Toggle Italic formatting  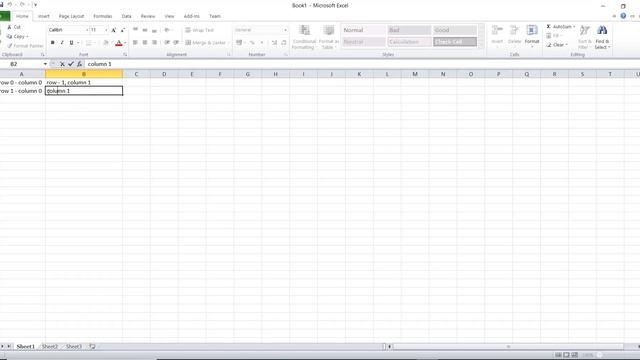tap(62, 42)
